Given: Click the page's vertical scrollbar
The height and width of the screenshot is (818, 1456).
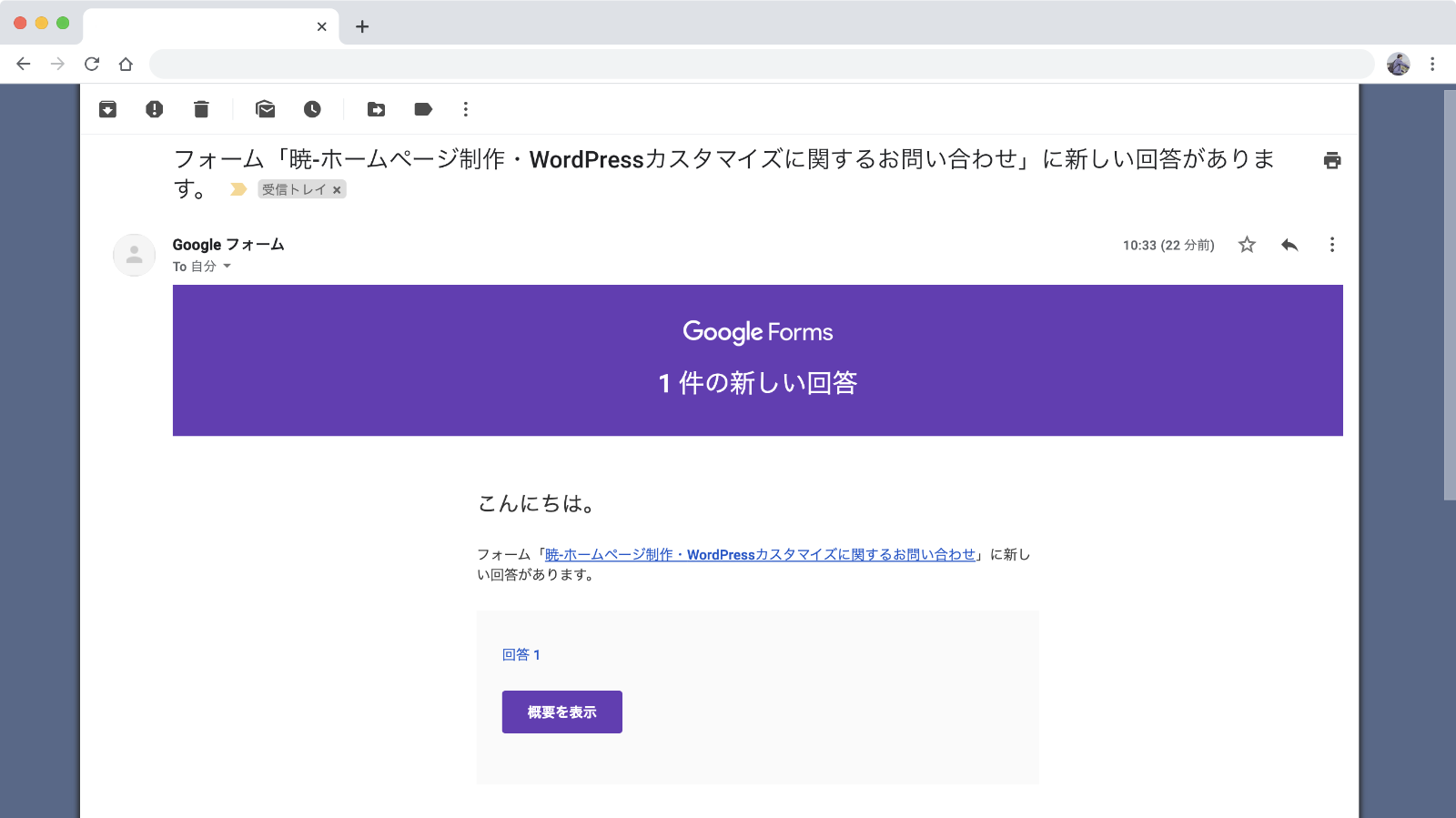Looking at the screenshot, I should (1450, 295).
